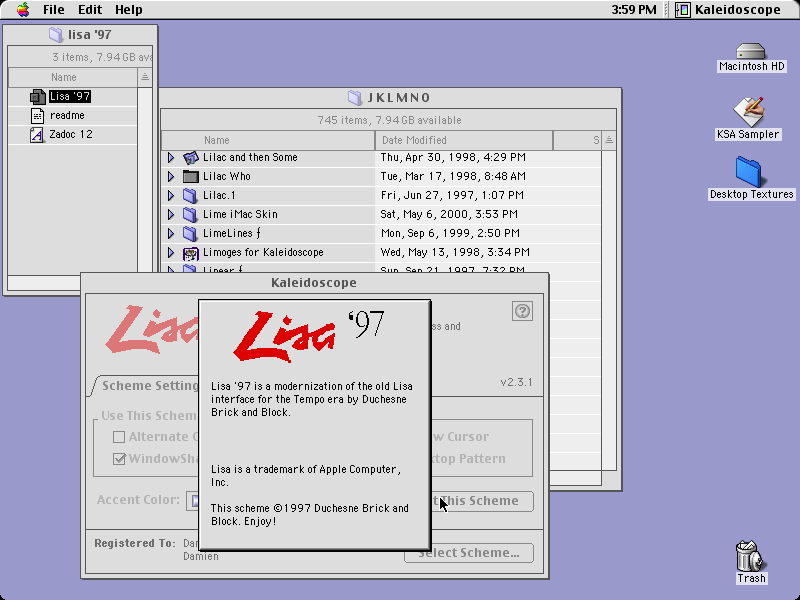
Task: Click the JKLMNO window title folder icon
Action: click(x=355, y=97)
